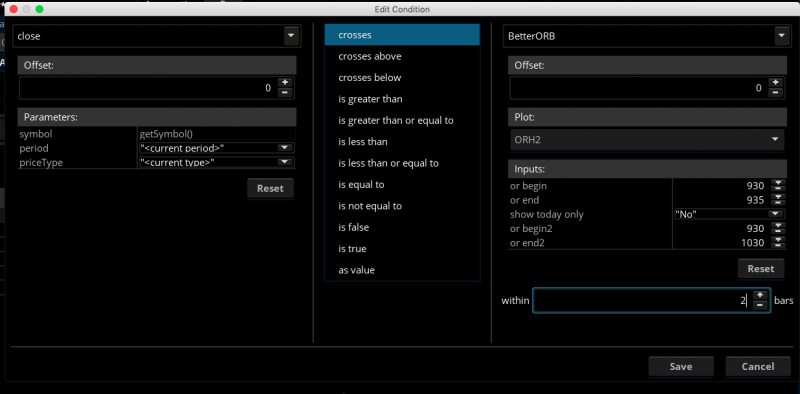Open the ORH2 plot dropdown

pyautogui.click(x=647, y=139)
